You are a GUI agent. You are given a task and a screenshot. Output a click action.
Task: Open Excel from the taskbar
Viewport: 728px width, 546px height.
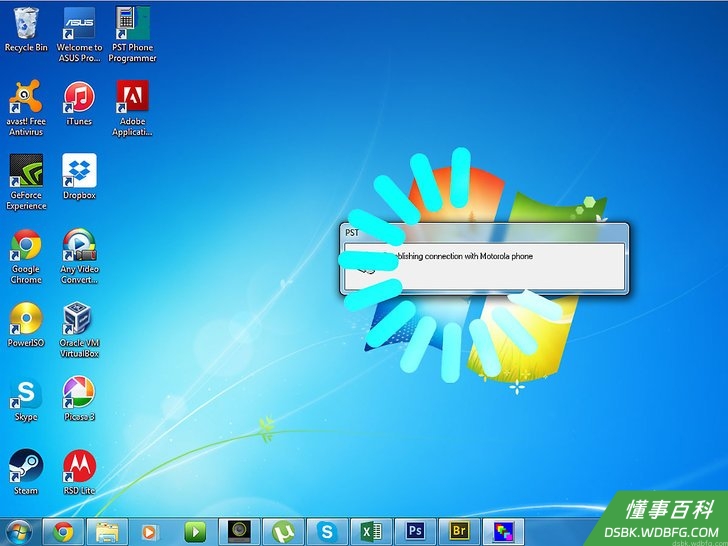pyautogui.click(x=371, y=532)
